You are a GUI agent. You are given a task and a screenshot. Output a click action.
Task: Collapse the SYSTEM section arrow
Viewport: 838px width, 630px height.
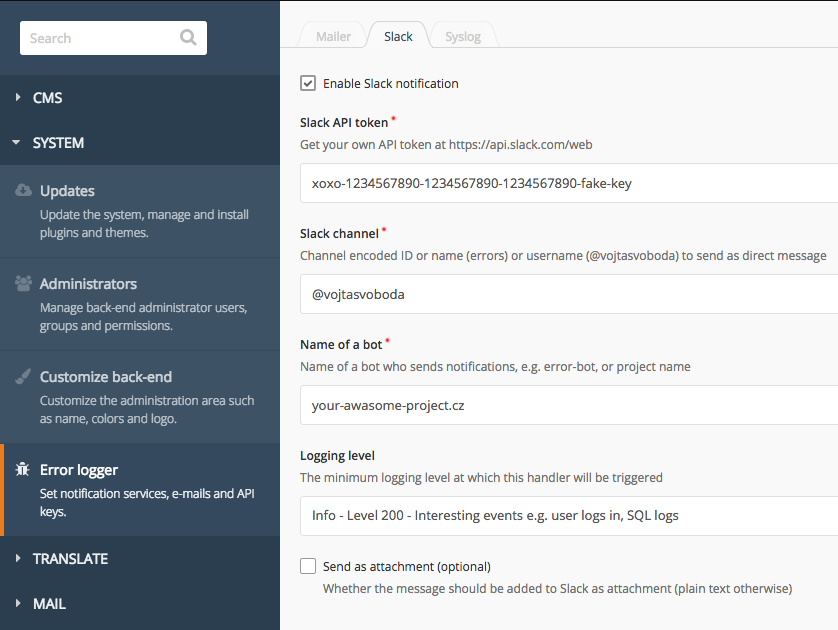click(x=16, y=143)
